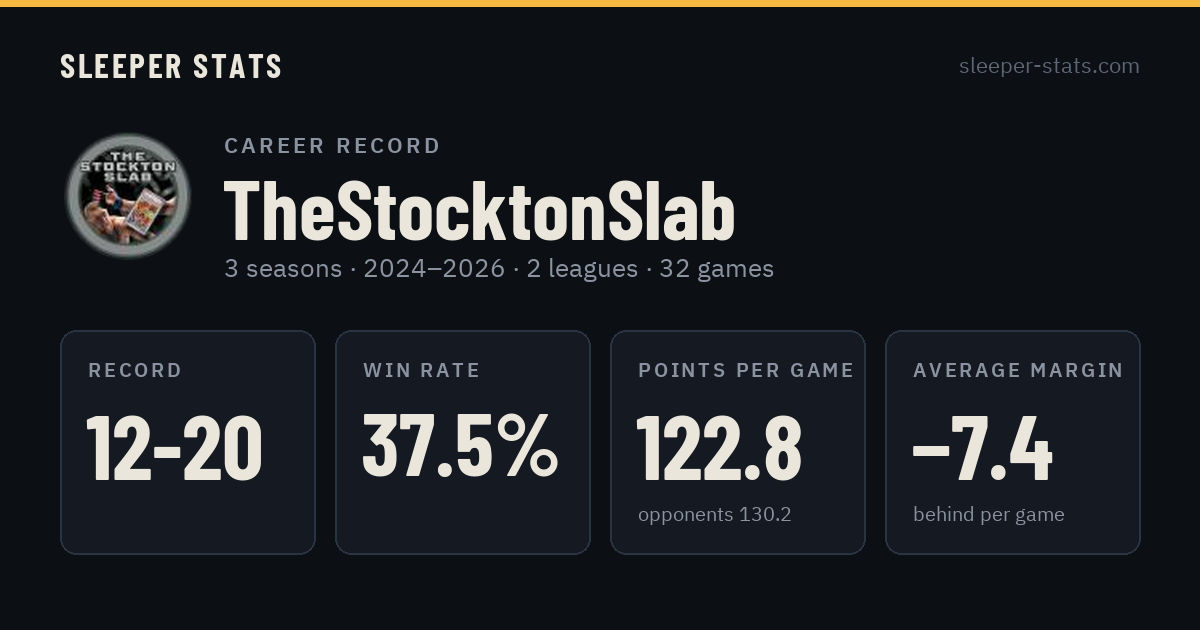Open the POINTS PER GAME card

pyautogui.click(x=738, y=442)
